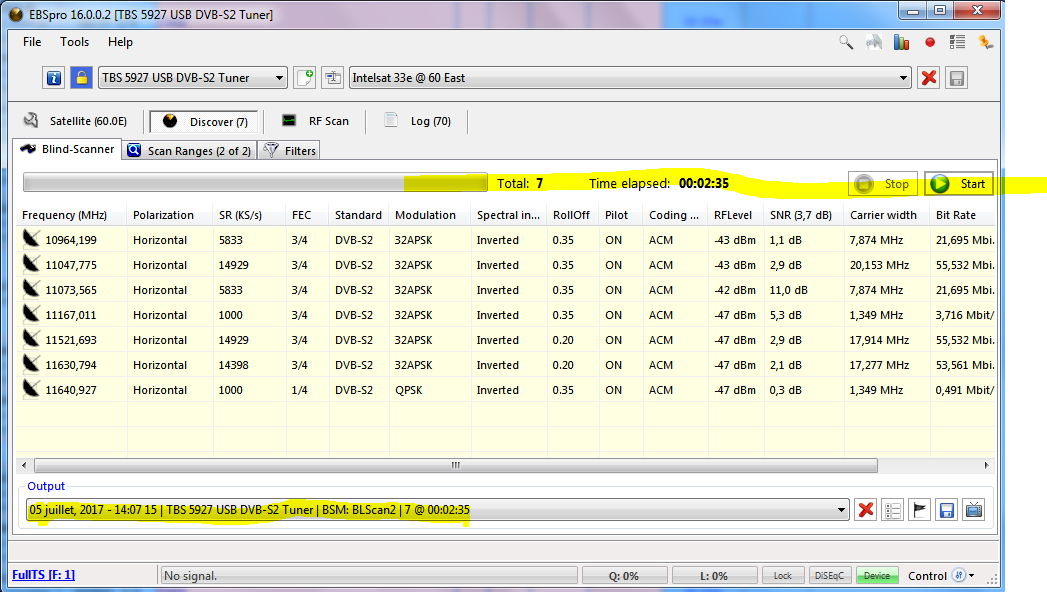Expand the Output scan history dropdown
Viewport: 1047px width, 592px height.
(x=841, y=510)
